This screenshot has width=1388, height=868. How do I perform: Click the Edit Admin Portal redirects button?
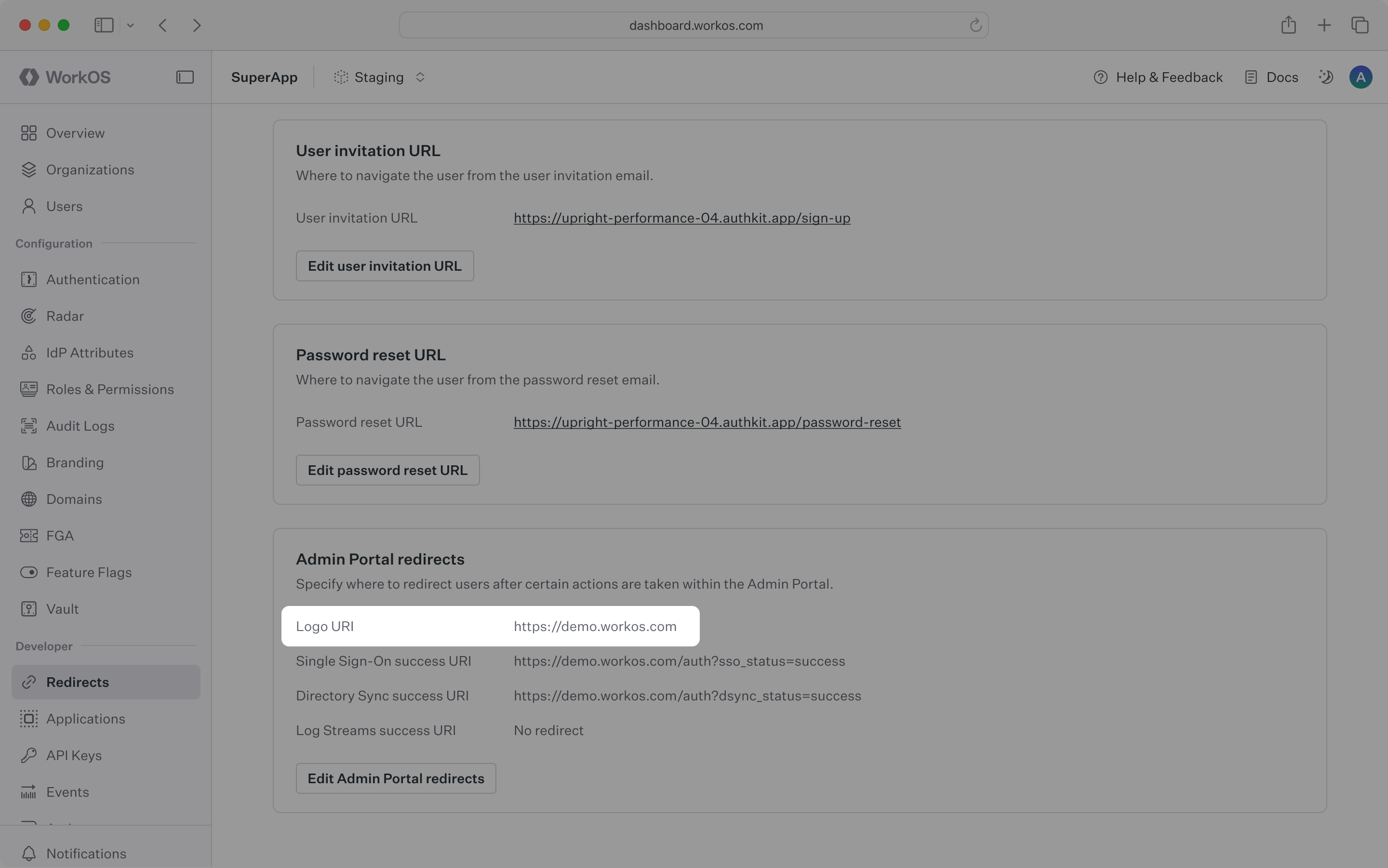pos(396,778)
